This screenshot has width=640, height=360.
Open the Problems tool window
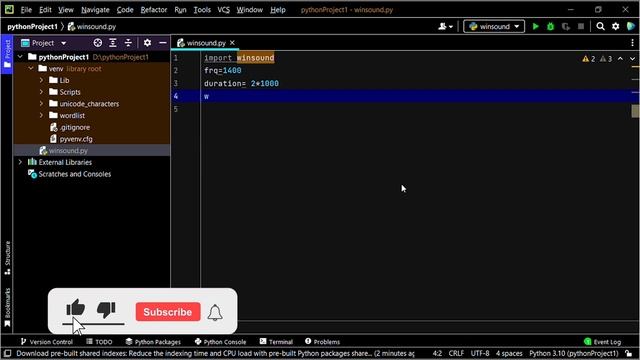pyautogui.click(x=322, y=342)
